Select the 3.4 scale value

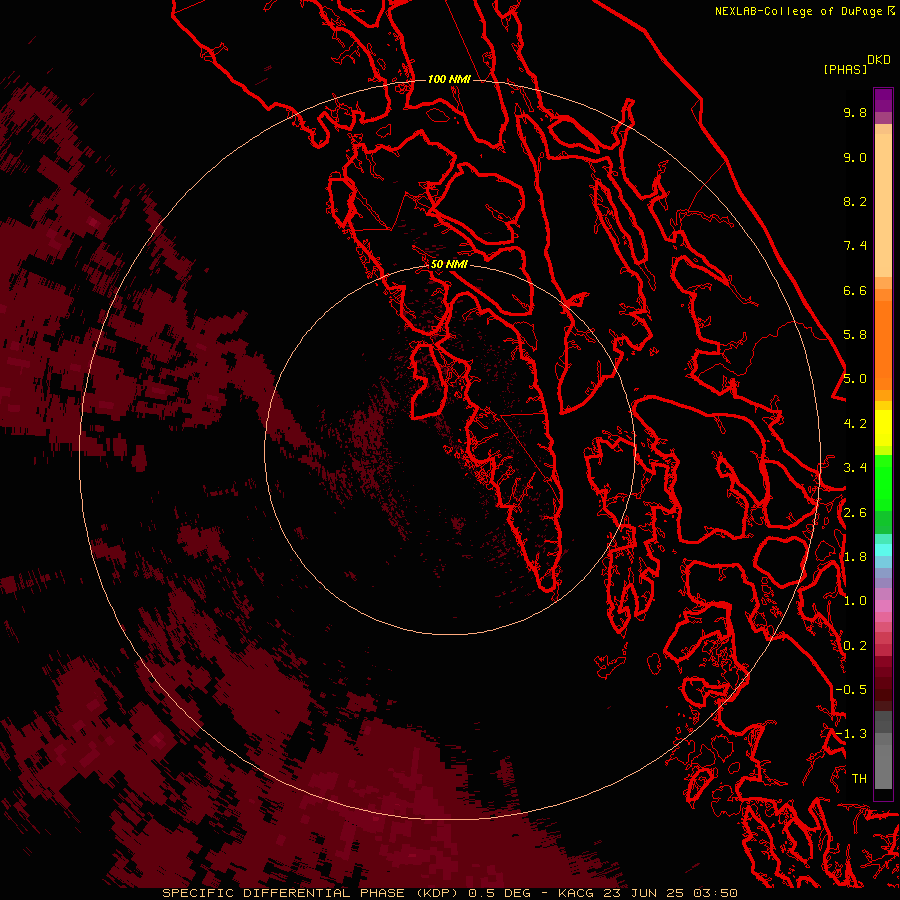pos(855,468)
